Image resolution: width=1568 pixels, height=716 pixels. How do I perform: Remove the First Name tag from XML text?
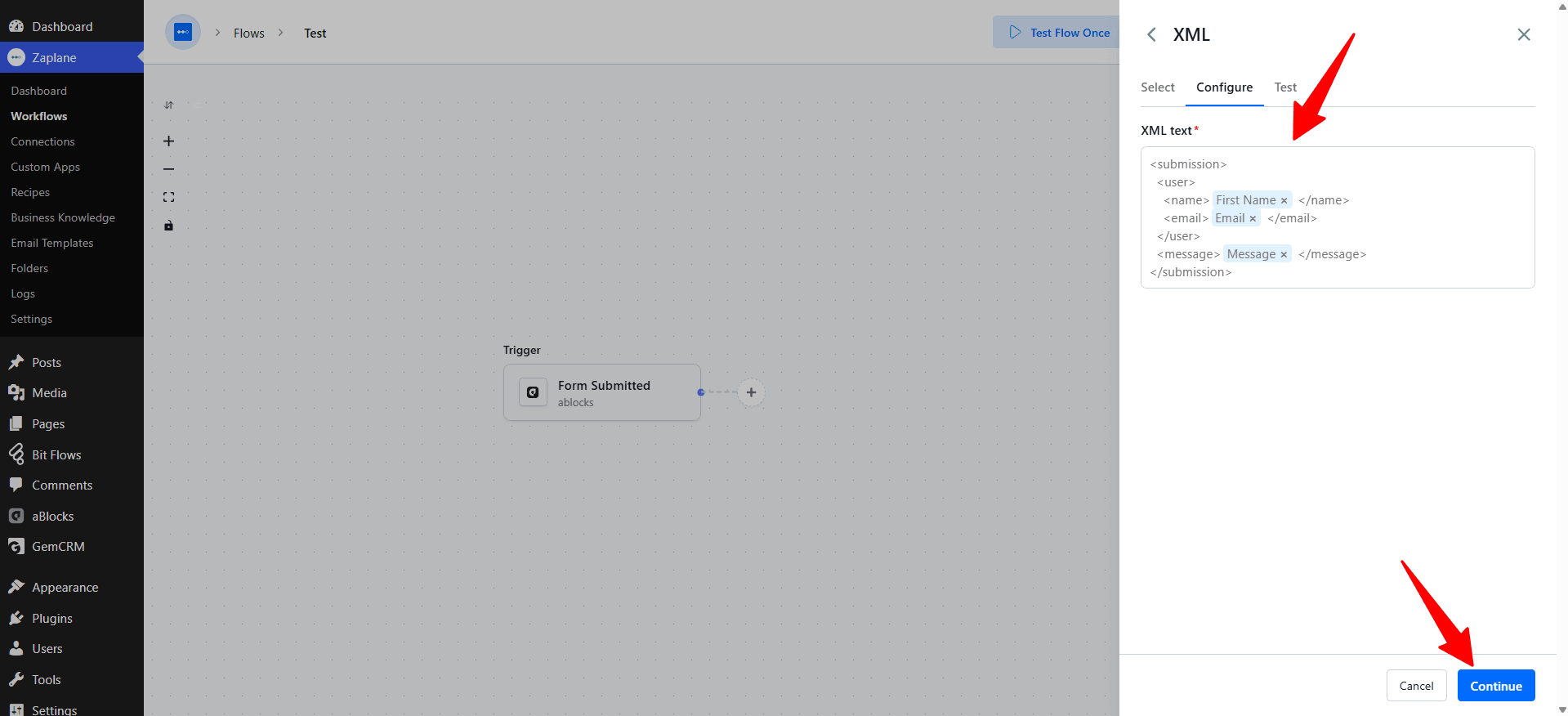coord(1284,201)
